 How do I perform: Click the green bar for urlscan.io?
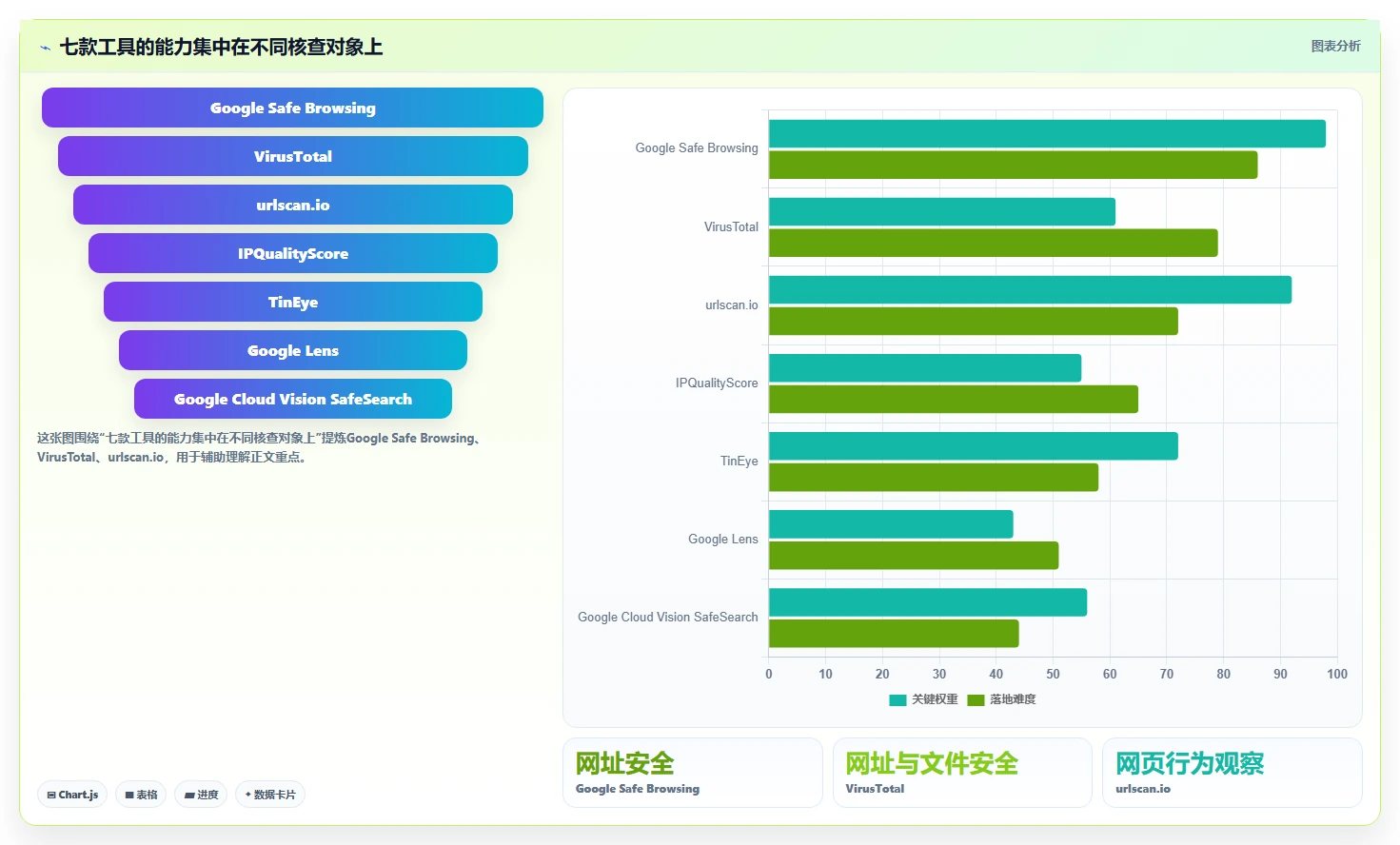coord(974,321)
